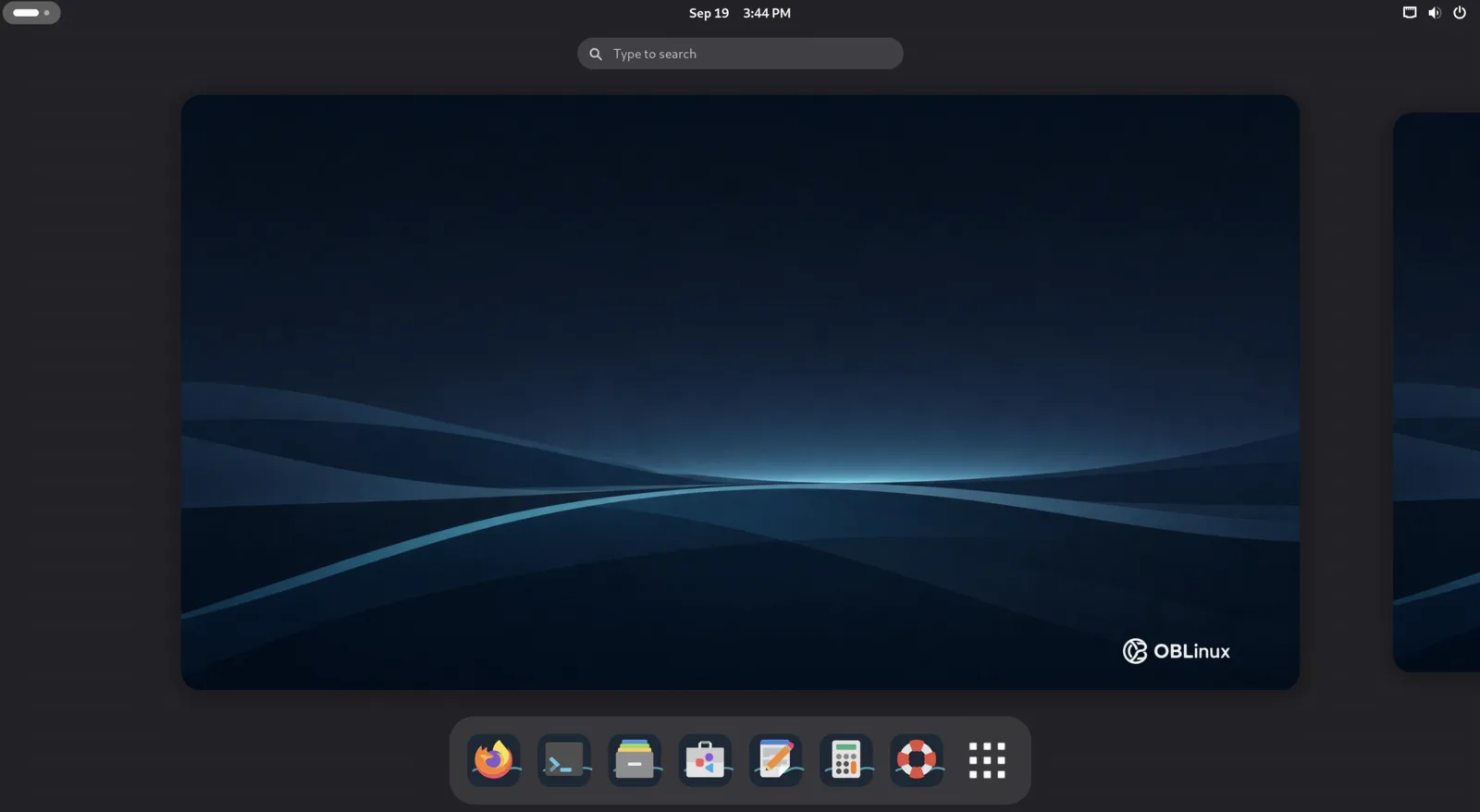This screenshot has width=1480, height=812.
Task: Click the volume speaker icon in top bar
Action: 1435,13
